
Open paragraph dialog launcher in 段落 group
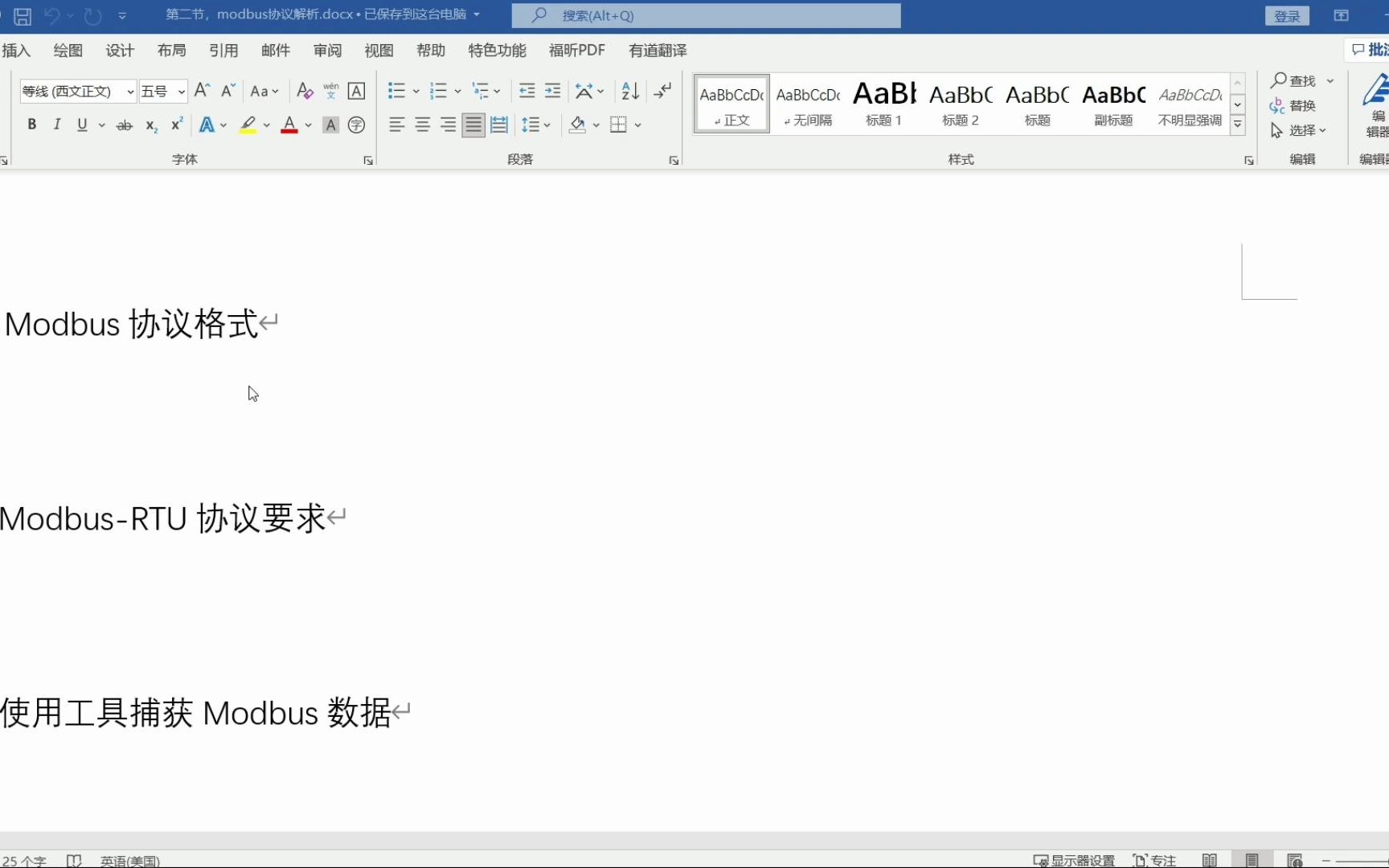(x=674, y=161)
